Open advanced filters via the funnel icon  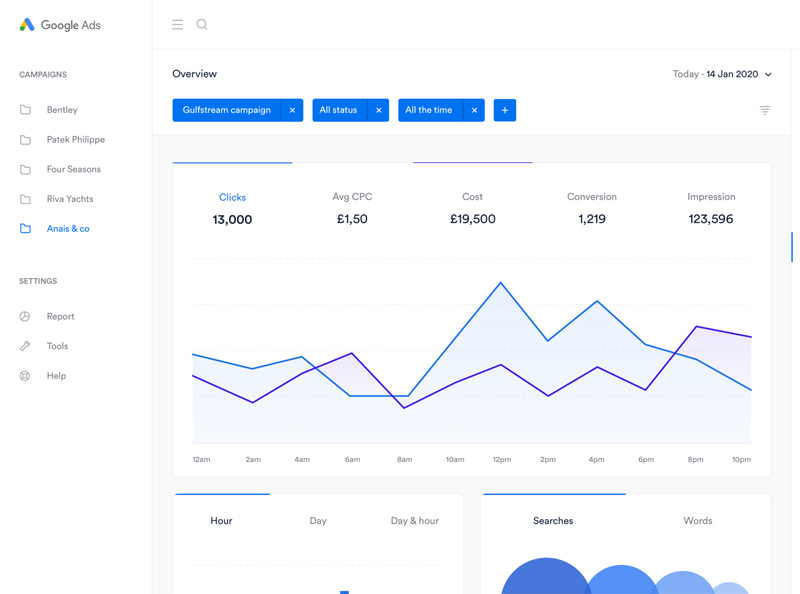[765, 110]
